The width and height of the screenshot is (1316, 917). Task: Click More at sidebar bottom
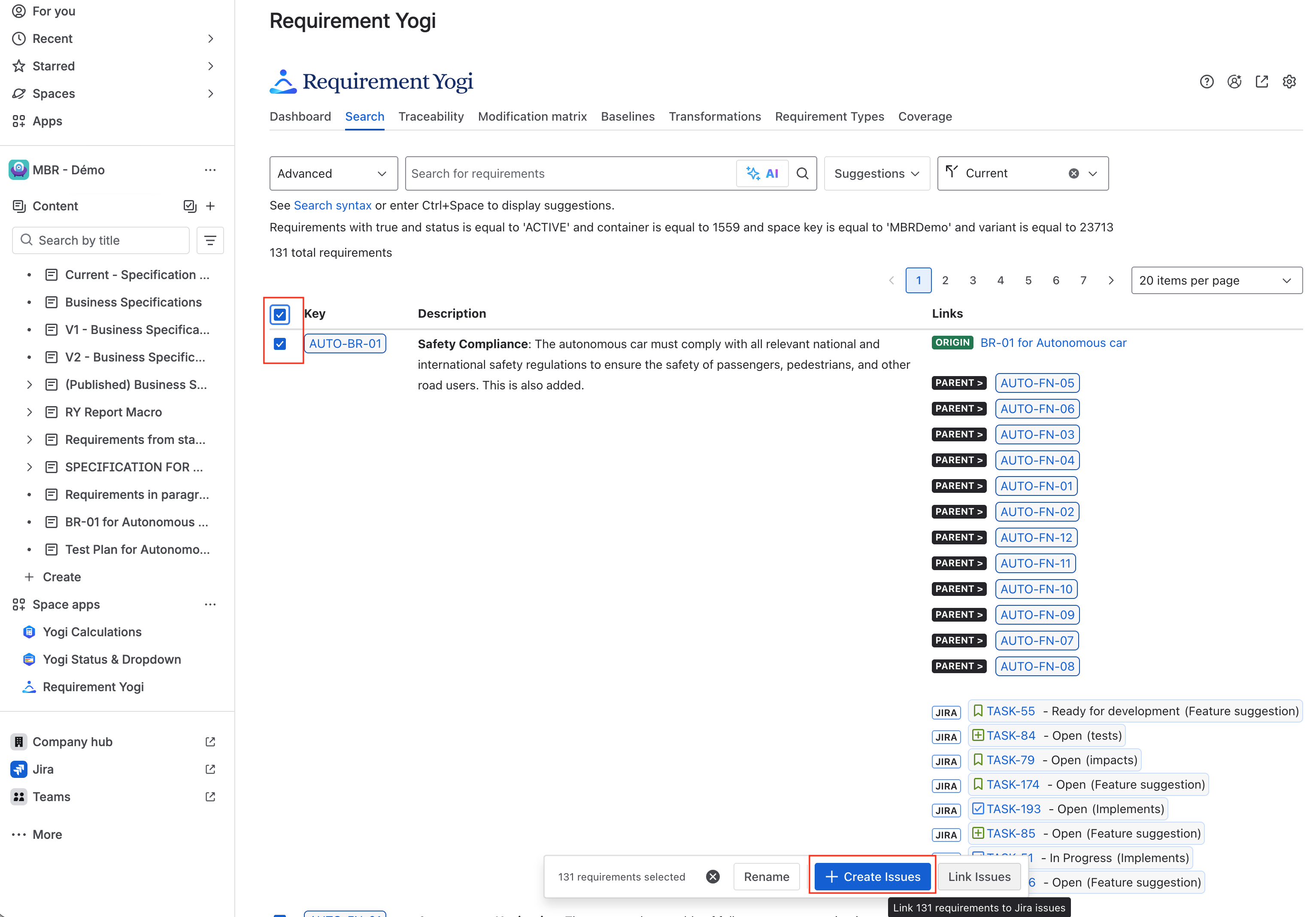(47, 835)
